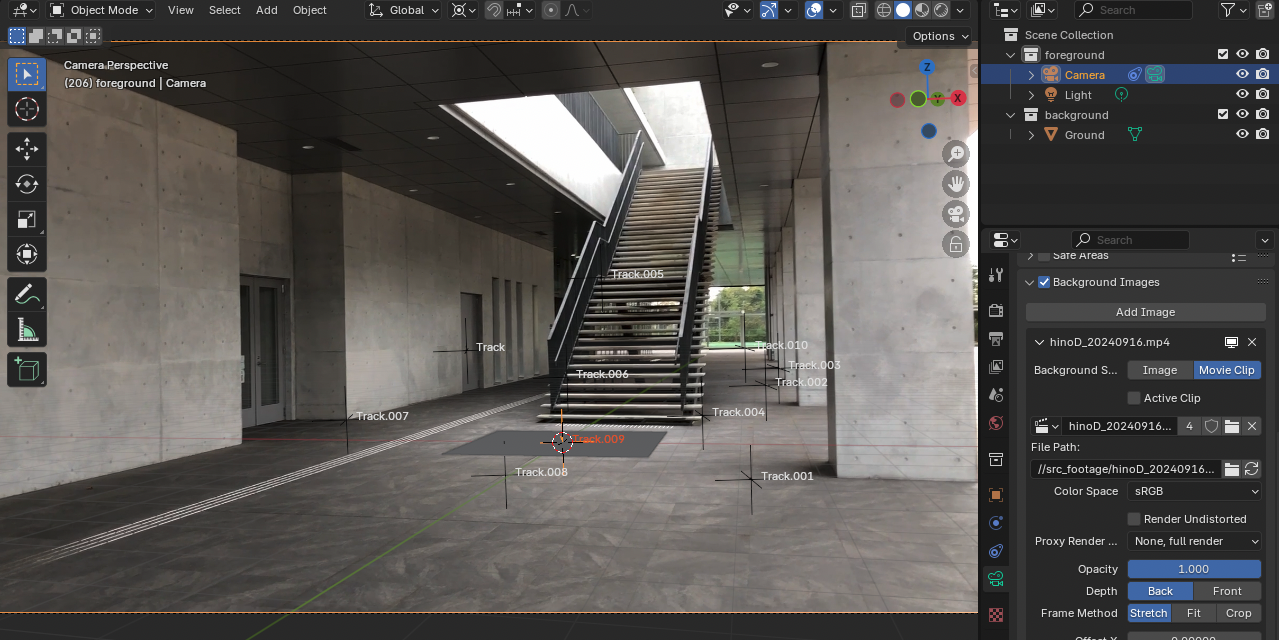Image resolution: width=1279 pixels, height=640 pixels.
Task: Choose the Move tool
Action: pos(27,149)
